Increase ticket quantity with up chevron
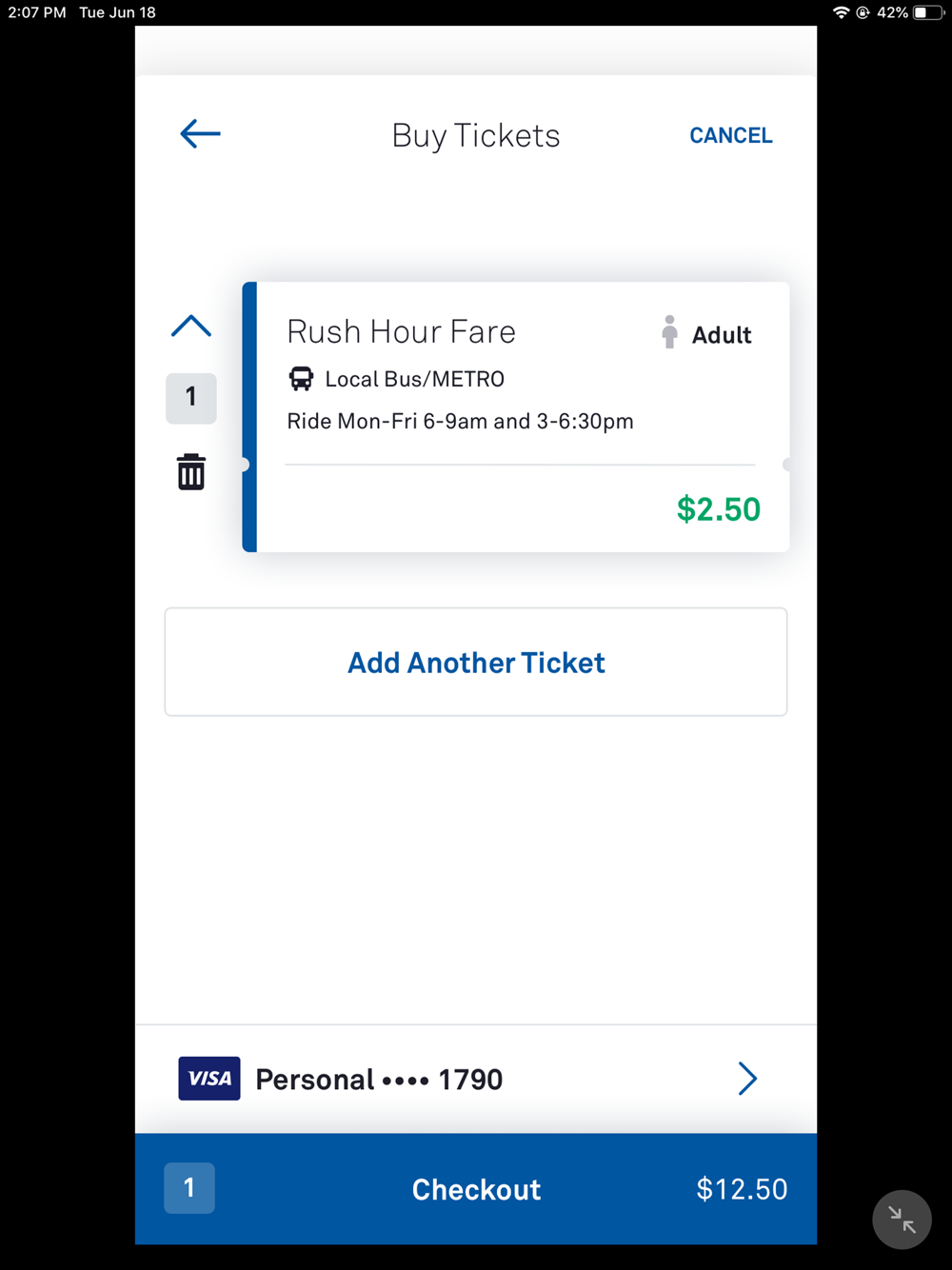The image size is (952, 1270). (x=191, y=327)
